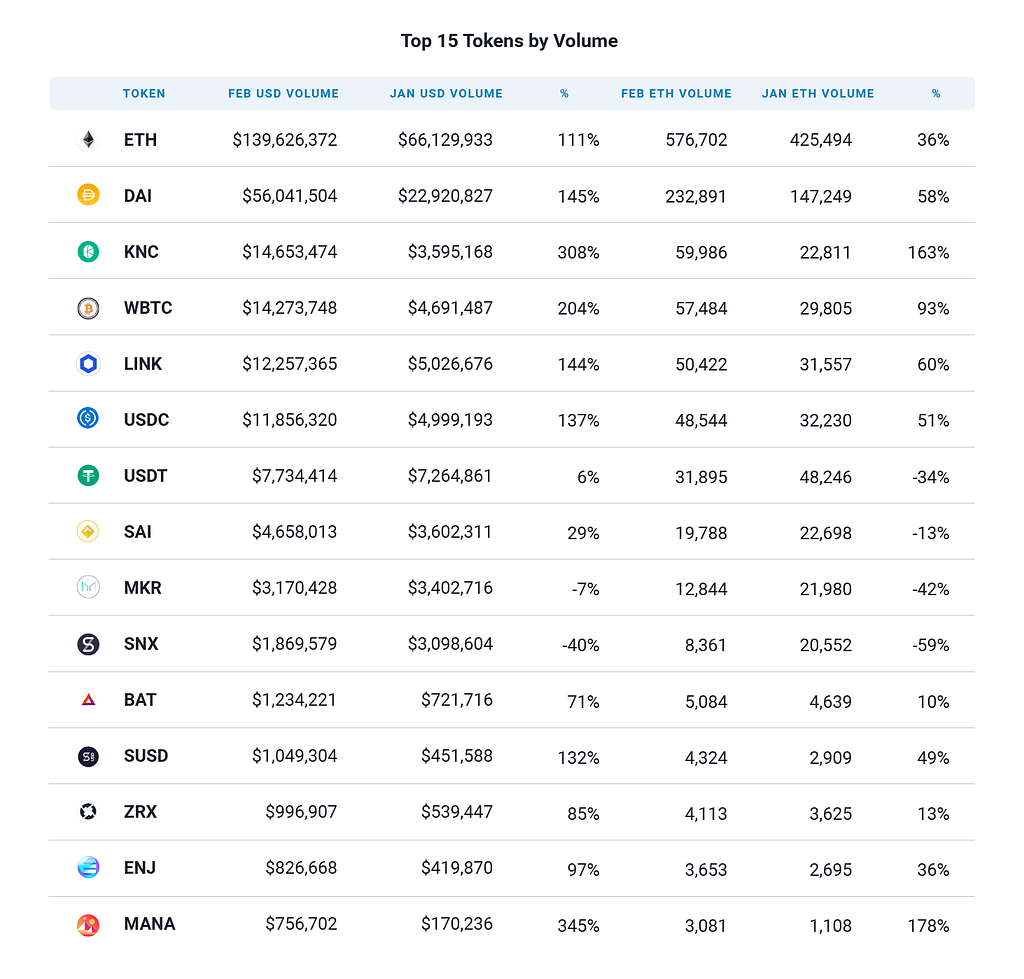The height and width of the screenshot is (979, 1024).
Task: Click the blue USDC token icon
Action: [88, 418]
